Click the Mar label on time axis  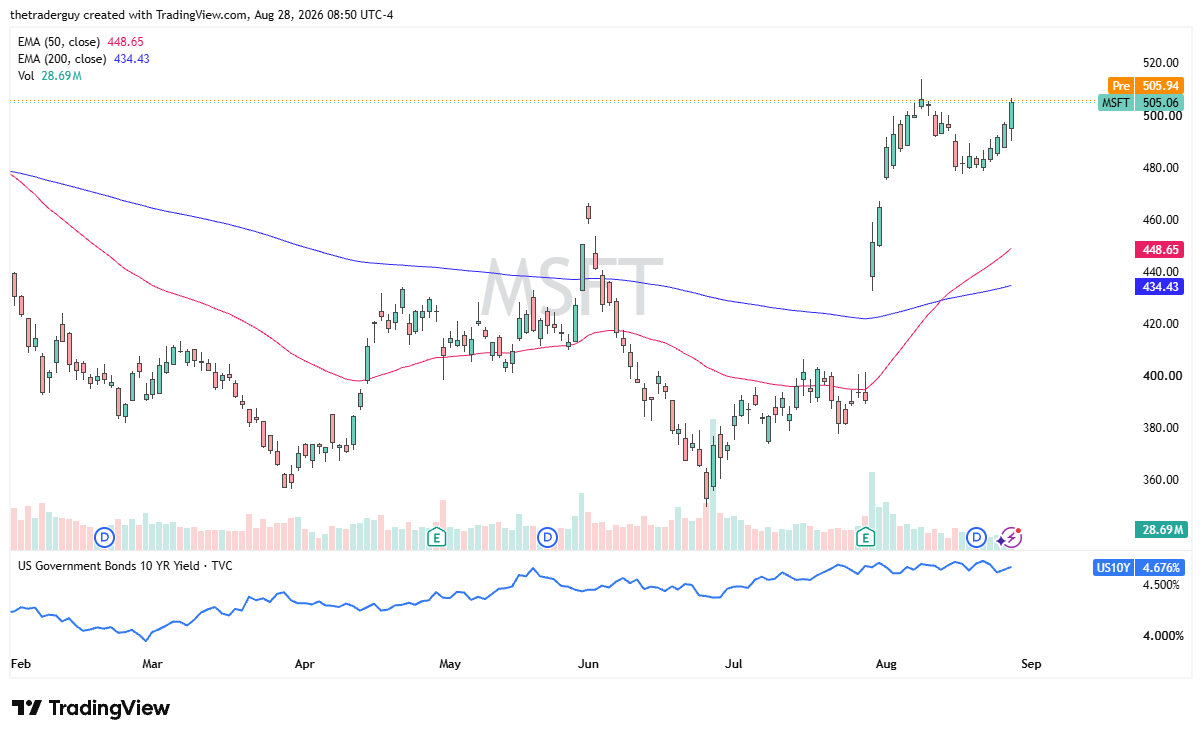click(152, 664)
